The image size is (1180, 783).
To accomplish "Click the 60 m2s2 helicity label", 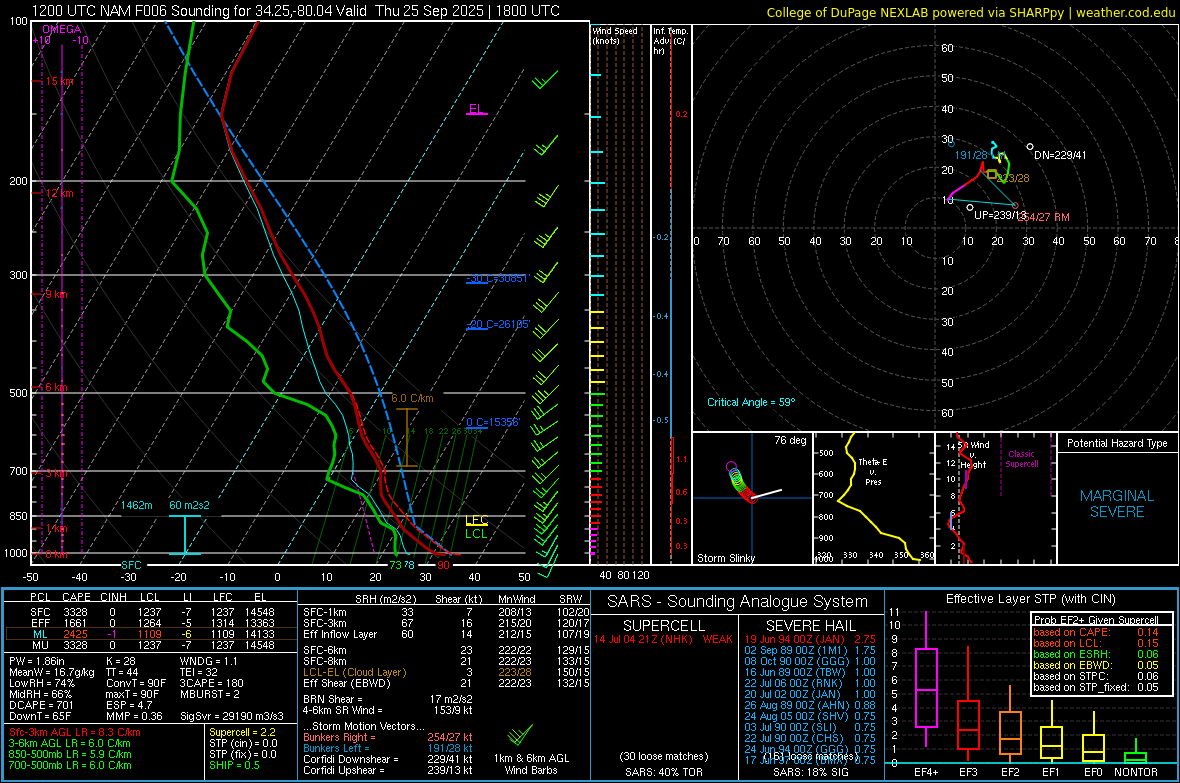I will [x=189, y=505].
